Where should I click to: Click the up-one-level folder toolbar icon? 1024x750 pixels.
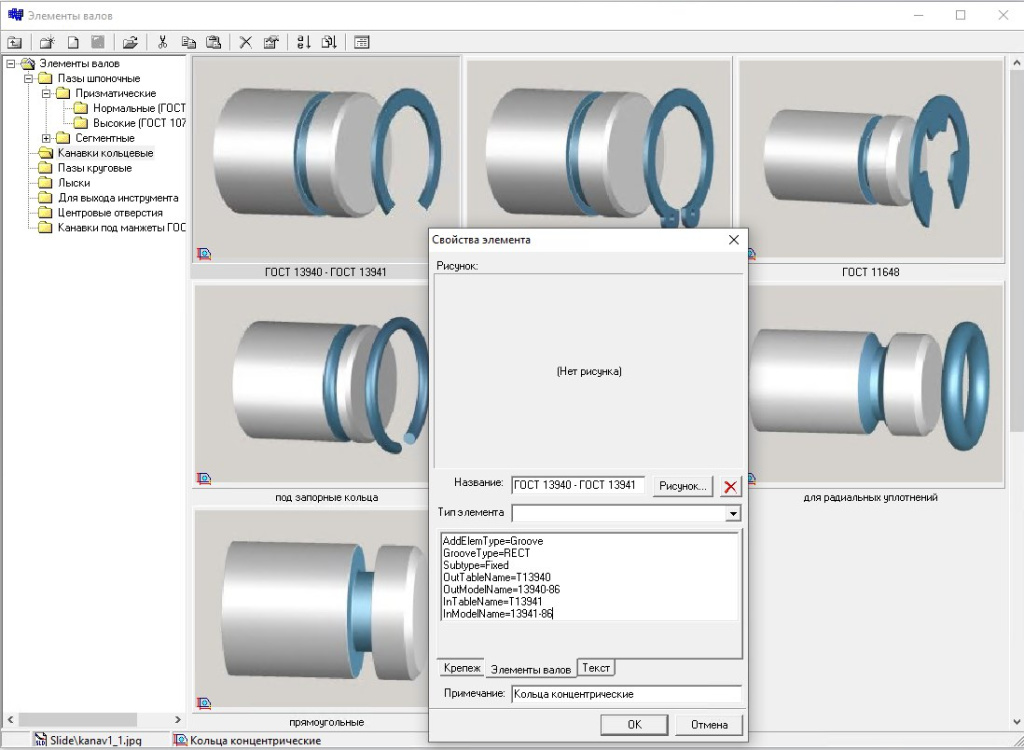click(15, 42)
